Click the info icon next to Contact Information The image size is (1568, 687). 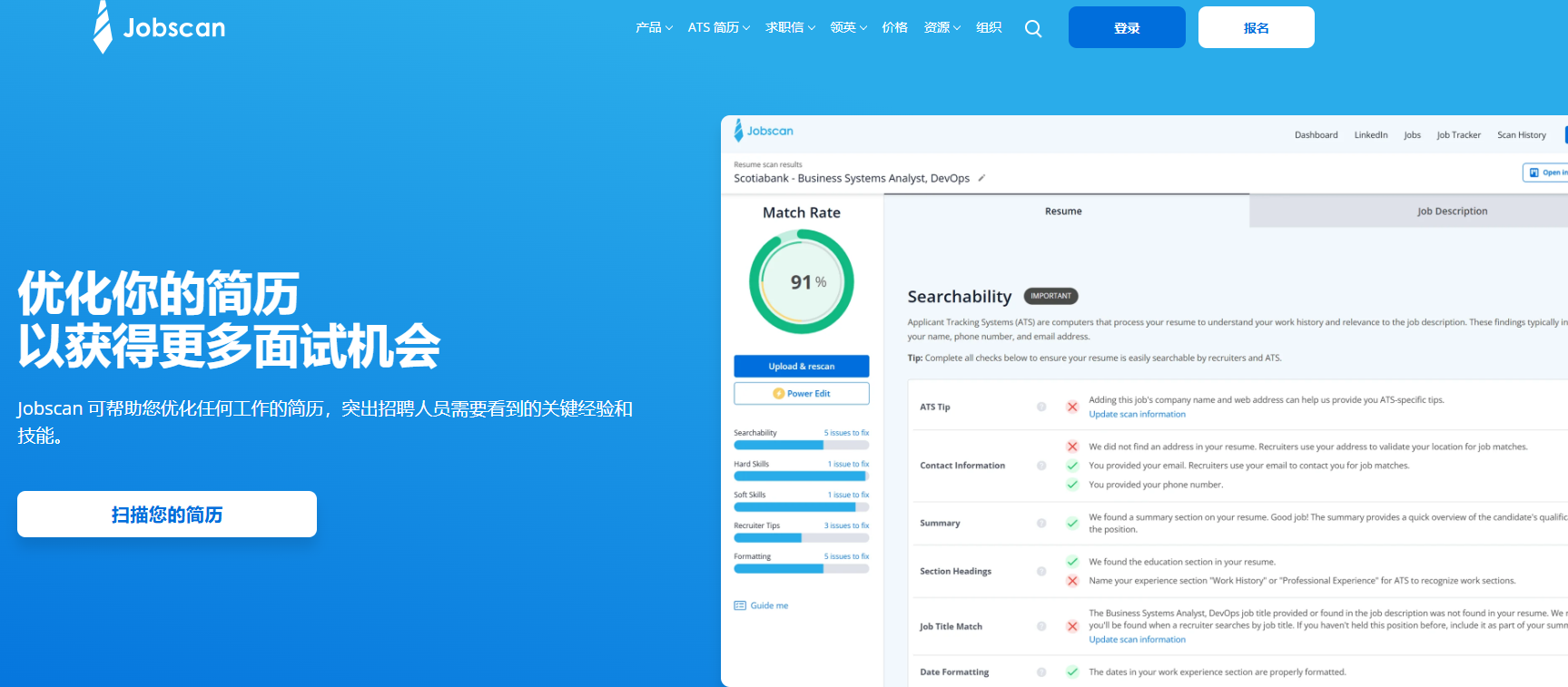point(1041,466)
